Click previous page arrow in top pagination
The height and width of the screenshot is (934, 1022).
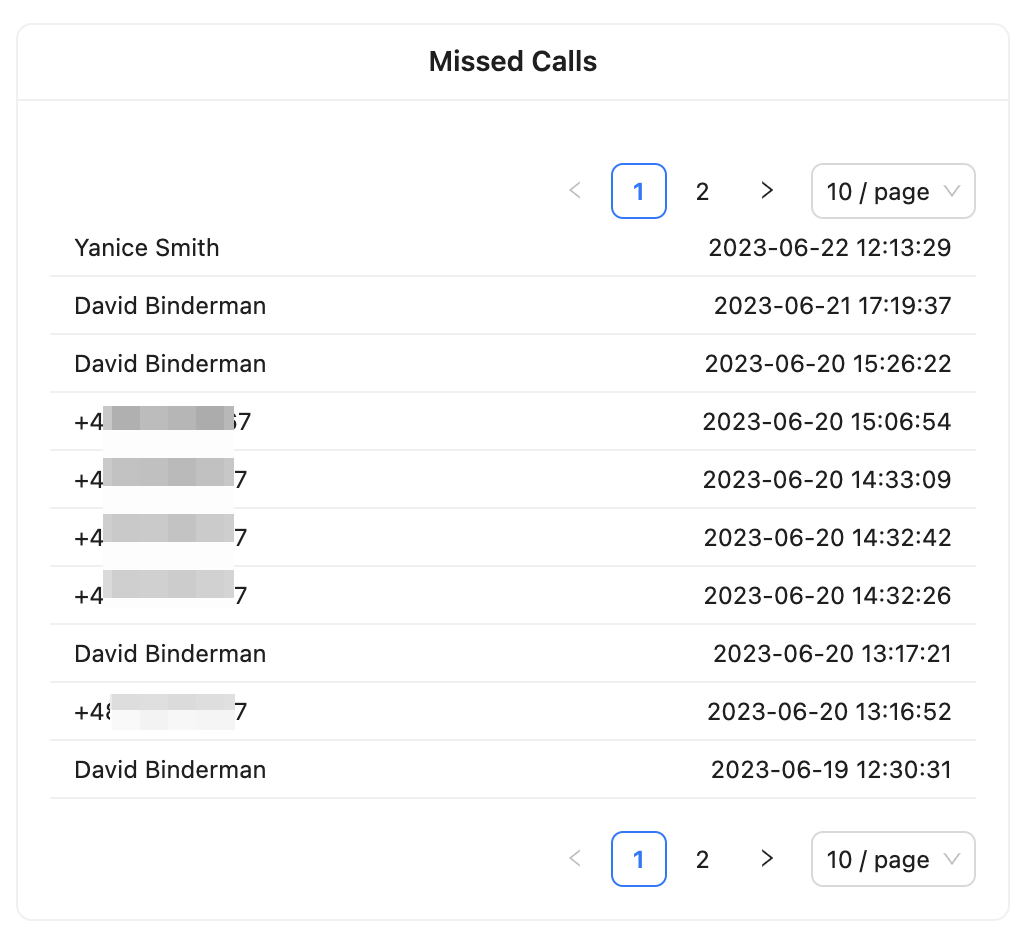[575, 191]
